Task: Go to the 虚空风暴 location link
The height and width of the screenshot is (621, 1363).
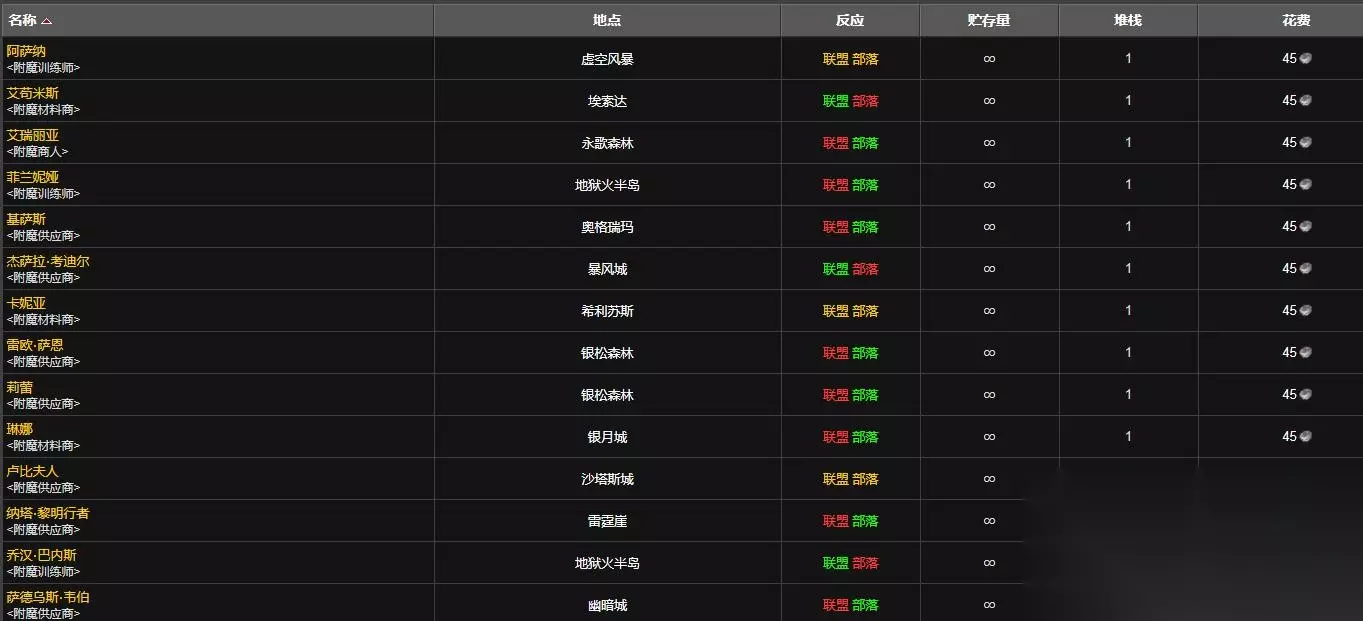Action: pyautogui.click(x=607, y=59)
